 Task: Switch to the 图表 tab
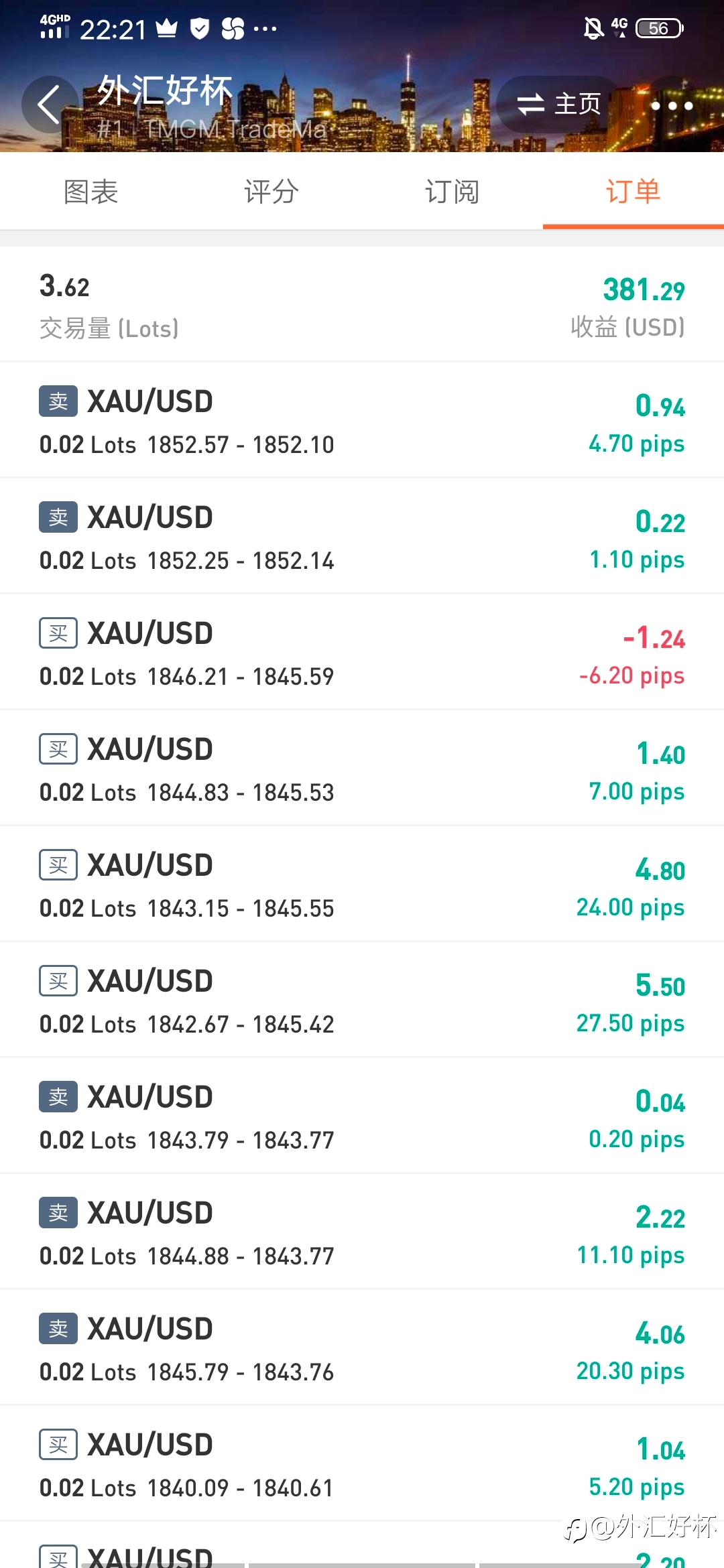coord(90,192)
